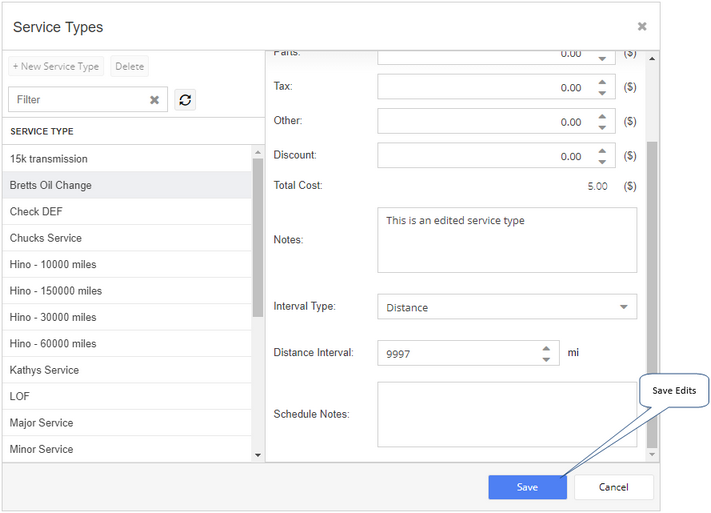This screenshot has width=711, height=513.
Task: Close the Service Types dialog
Action: pos(642,26)
